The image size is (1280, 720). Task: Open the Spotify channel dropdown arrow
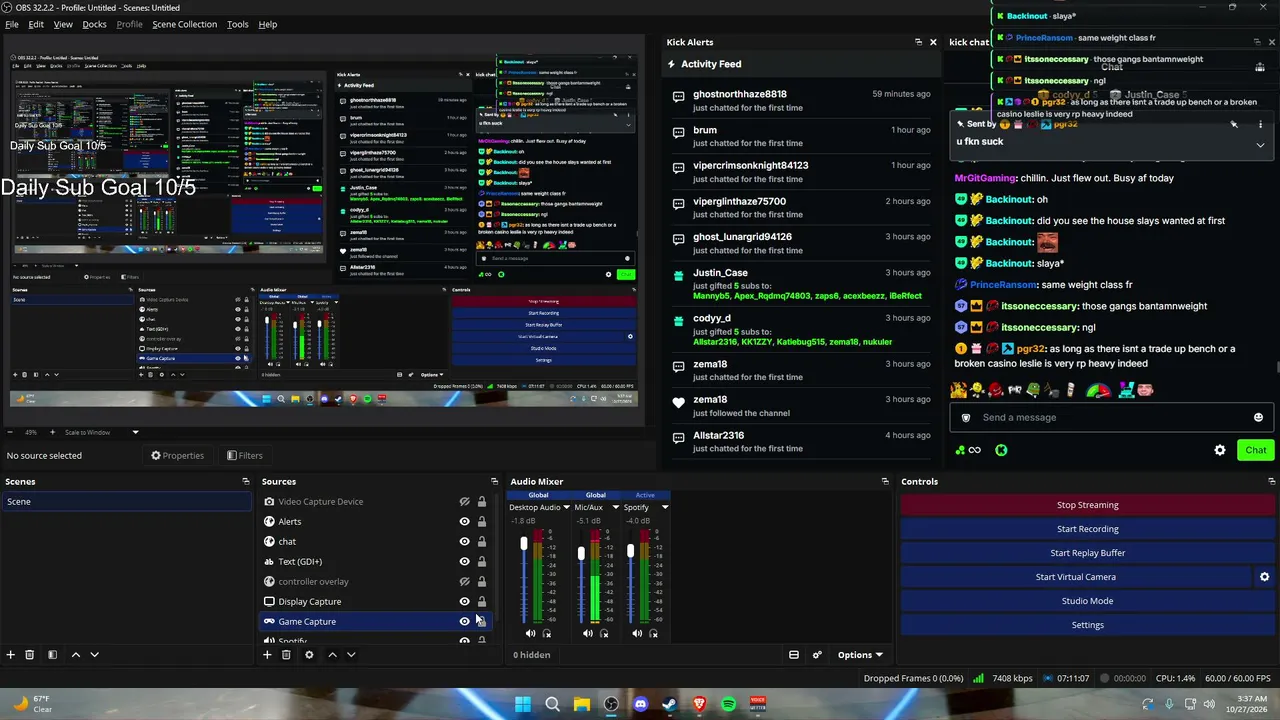coord(664,508)
